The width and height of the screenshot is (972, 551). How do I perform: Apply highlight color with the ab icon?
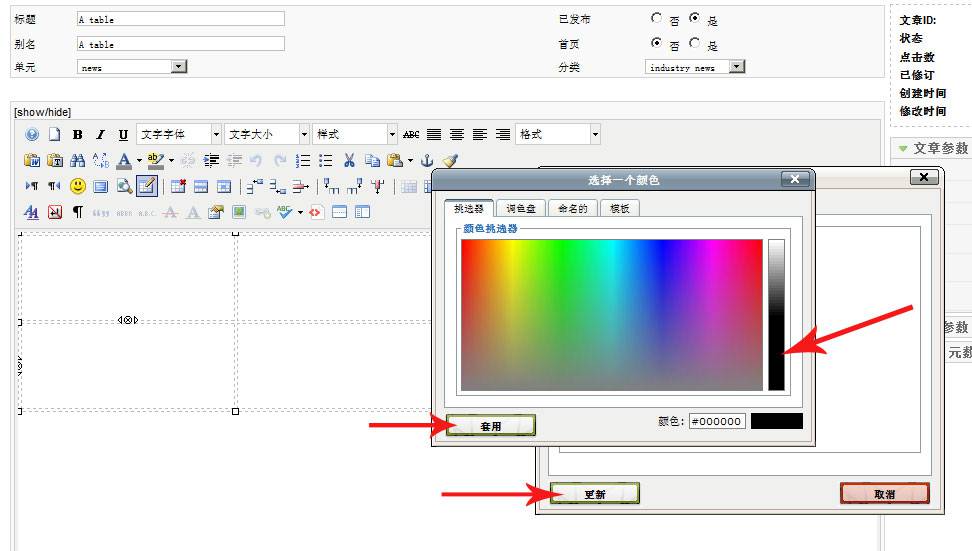(156, 161)
